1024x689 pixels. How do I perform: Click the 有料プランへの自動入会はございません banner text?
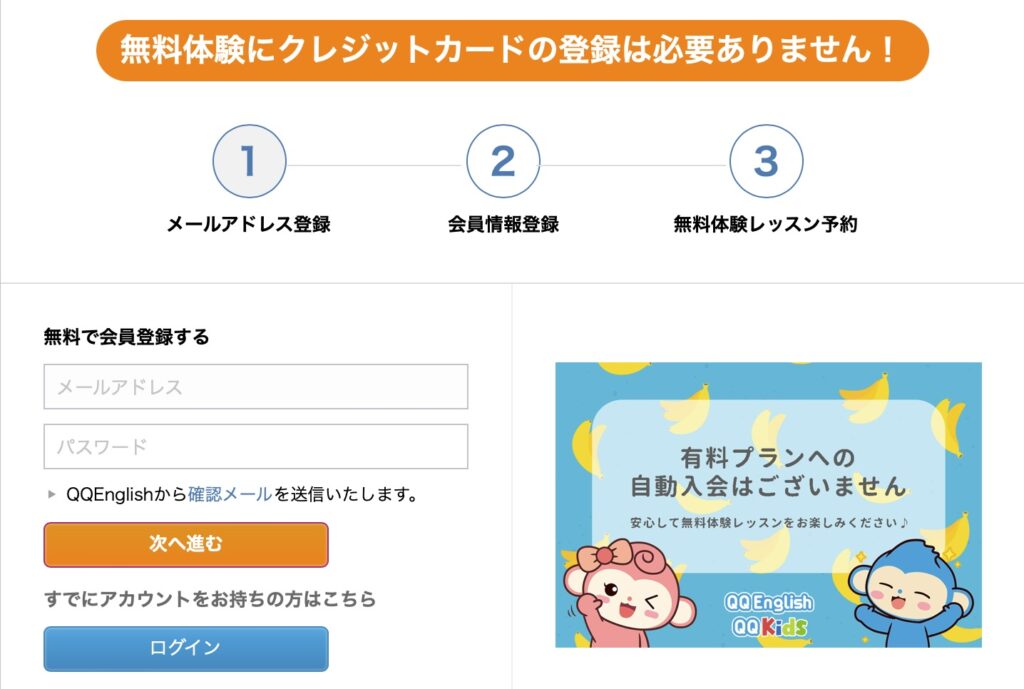click(x=768, y=472)
